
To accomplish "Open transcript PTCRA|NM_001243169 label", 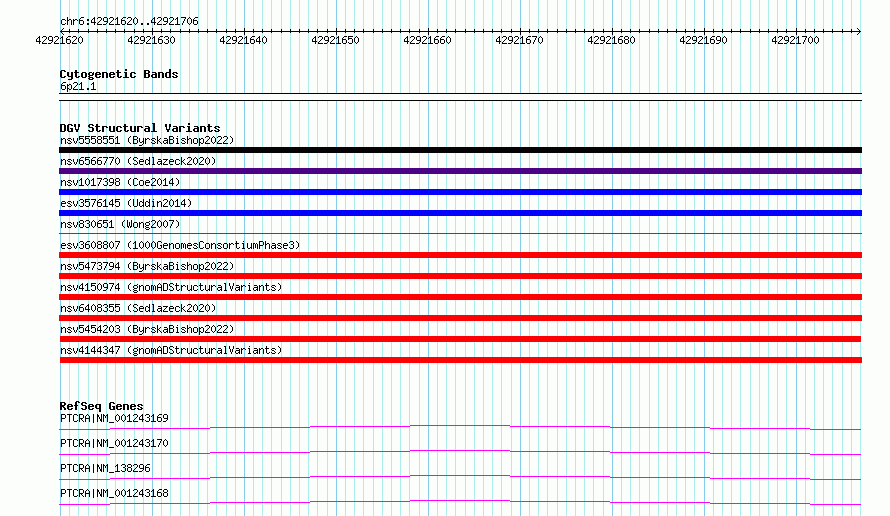I will (x=114, y=418).
